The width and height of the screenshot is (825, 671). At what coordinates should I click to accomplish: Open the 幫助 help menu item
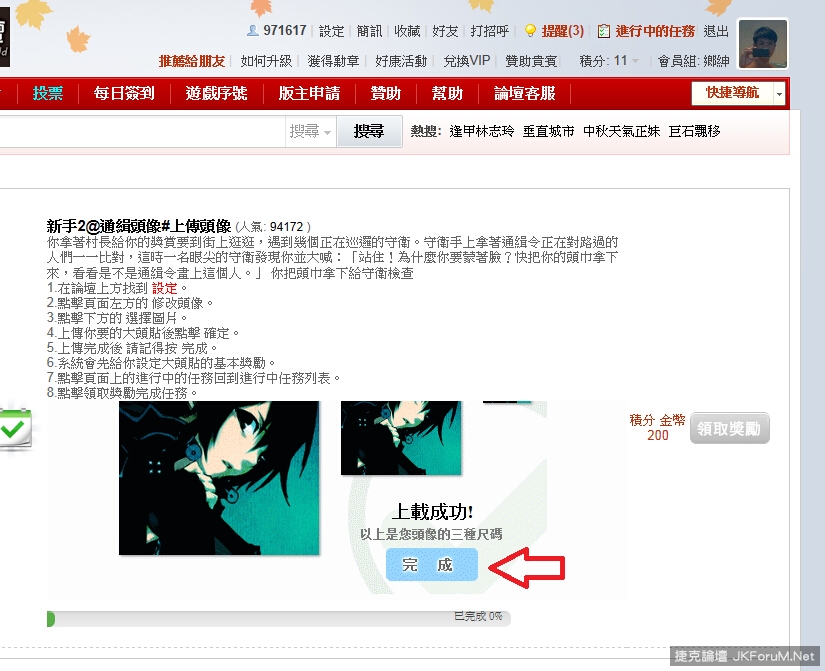tap(447, 93)
